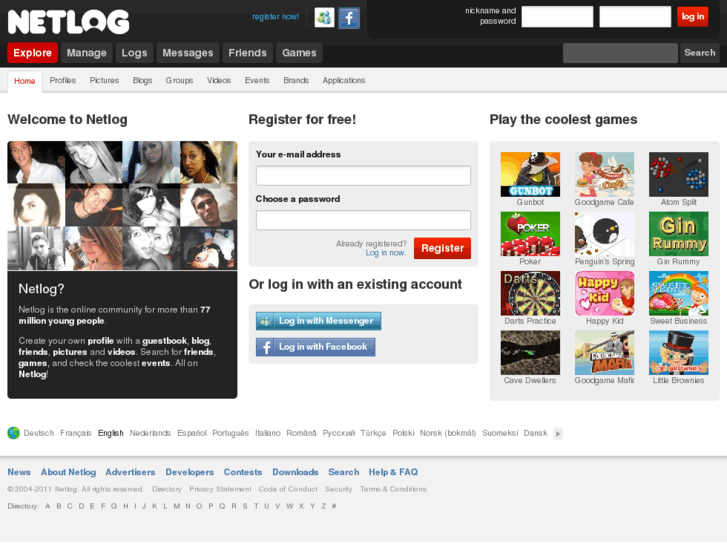
Task: Open the Contests footer link
Action: click(243, 472)
